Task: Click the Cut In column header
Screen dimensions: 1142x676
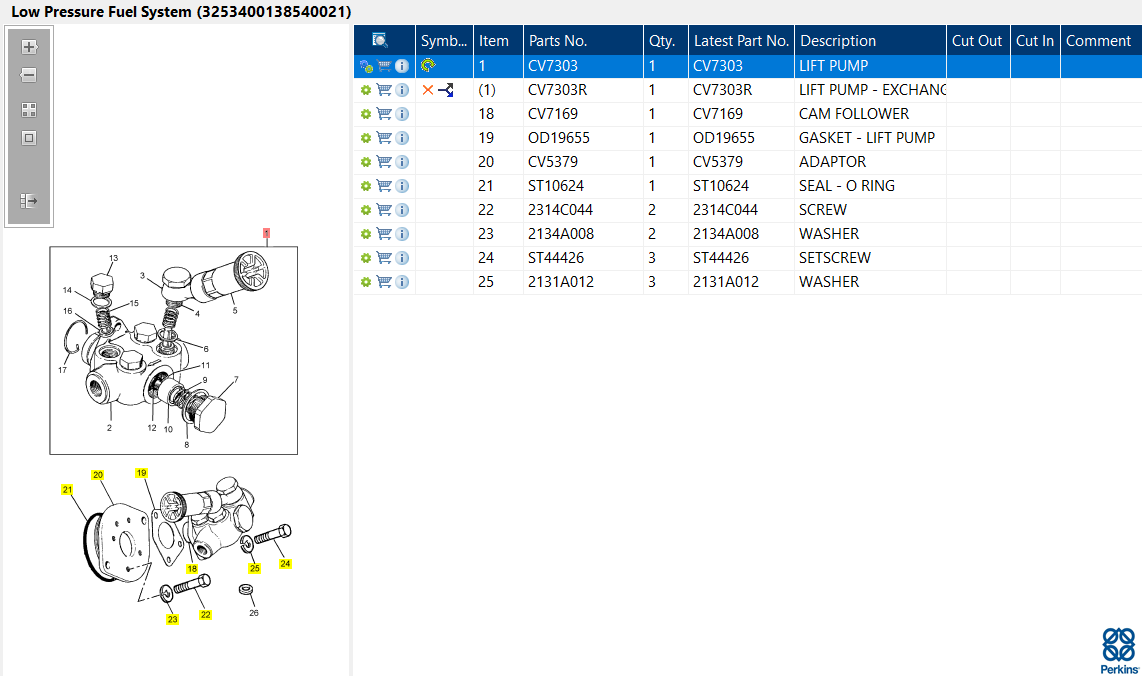Action: pyautogui.click(x=1035, y=41)
